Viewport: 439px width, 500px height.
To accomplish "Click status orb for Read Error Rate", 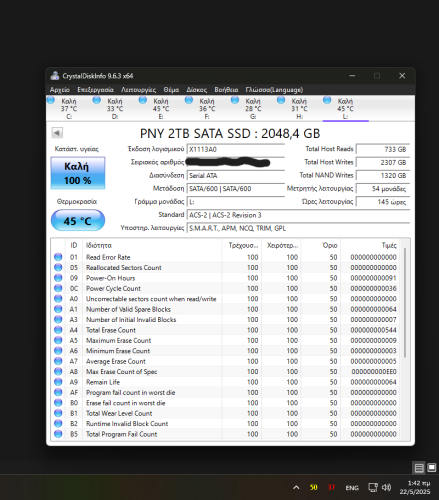I will (58, 257).
